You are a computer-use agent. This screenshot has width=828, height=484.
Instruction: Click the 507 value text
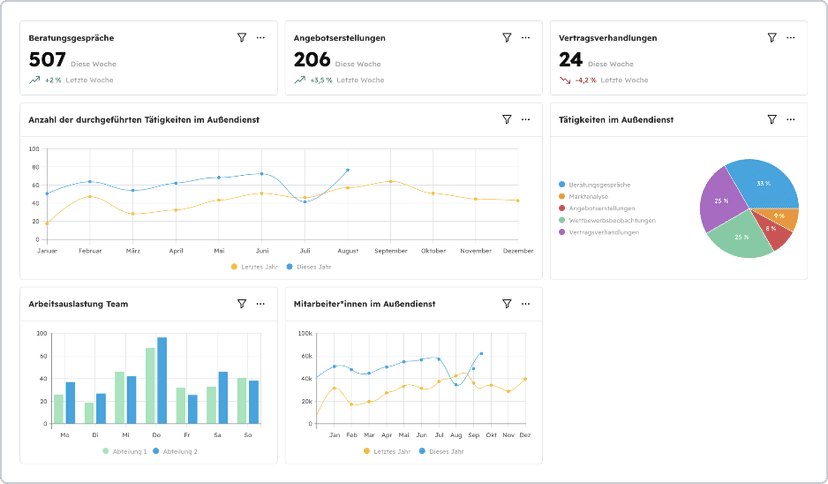pos(47,60)
